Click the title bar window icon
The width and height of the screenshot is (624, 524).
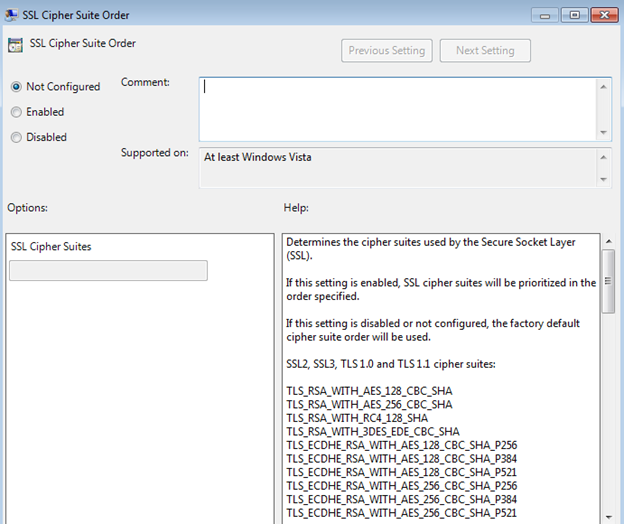[x=11, y=15]
